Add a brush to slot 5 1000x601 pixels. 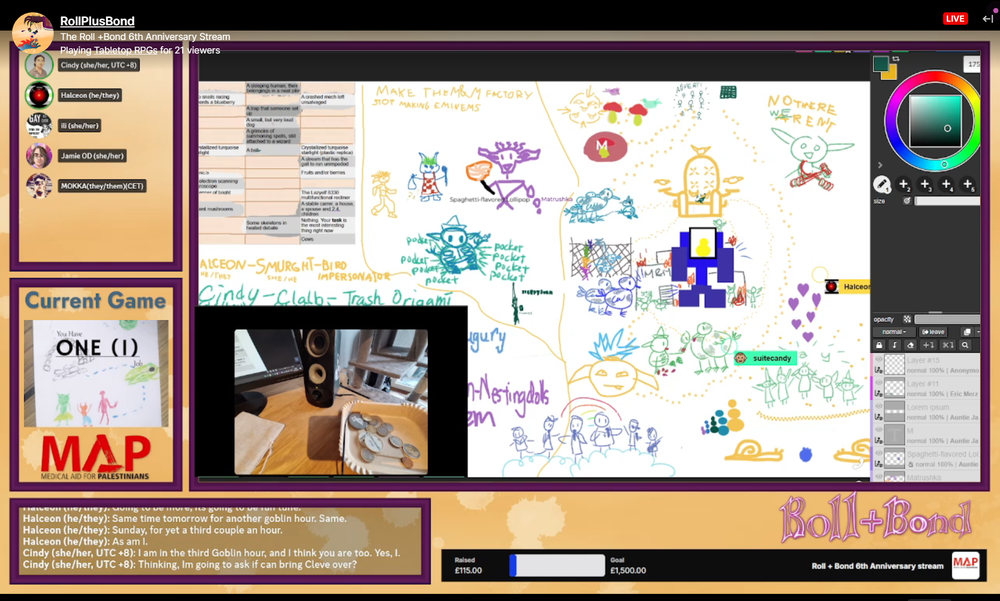968,184
